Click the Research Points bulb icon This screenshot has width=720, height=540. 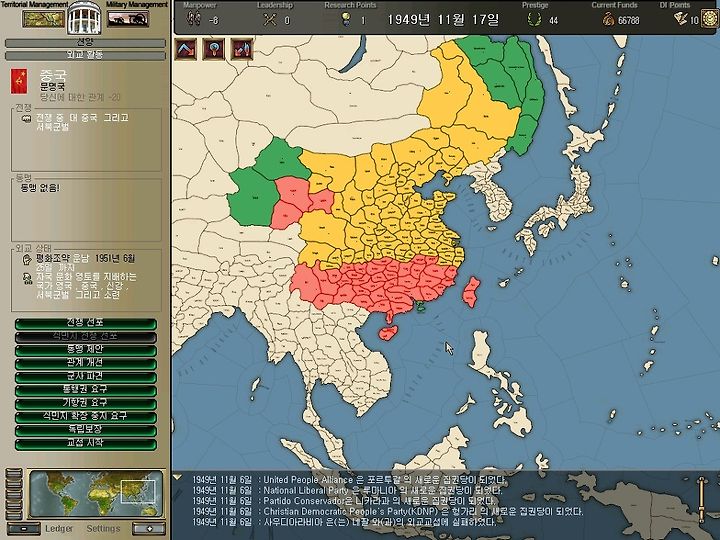point(346,19)
